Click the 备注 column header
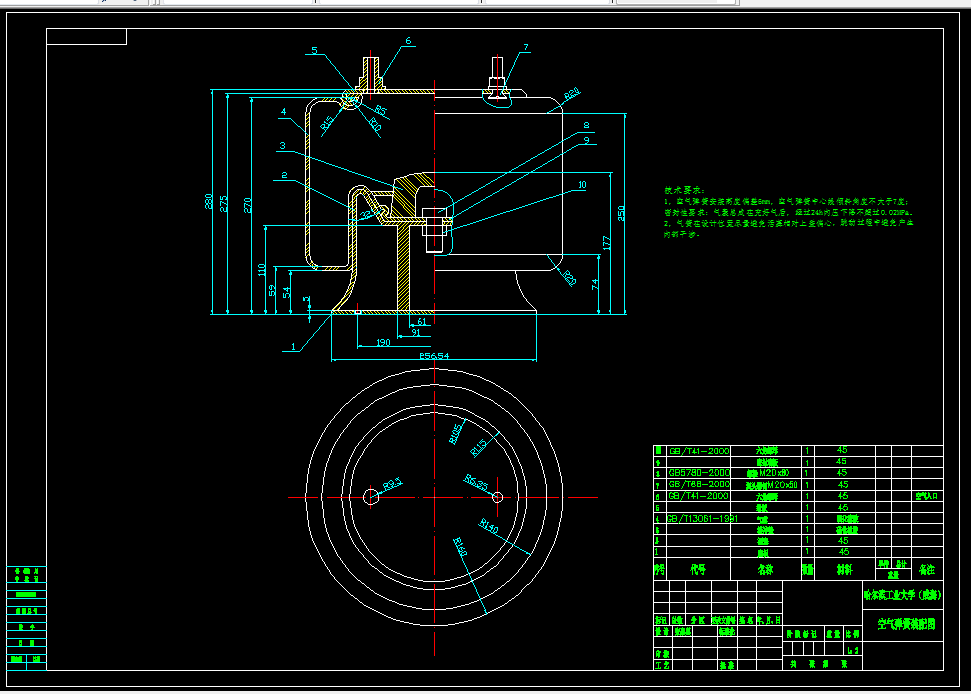The image size is (971, 694). [927, 570]
